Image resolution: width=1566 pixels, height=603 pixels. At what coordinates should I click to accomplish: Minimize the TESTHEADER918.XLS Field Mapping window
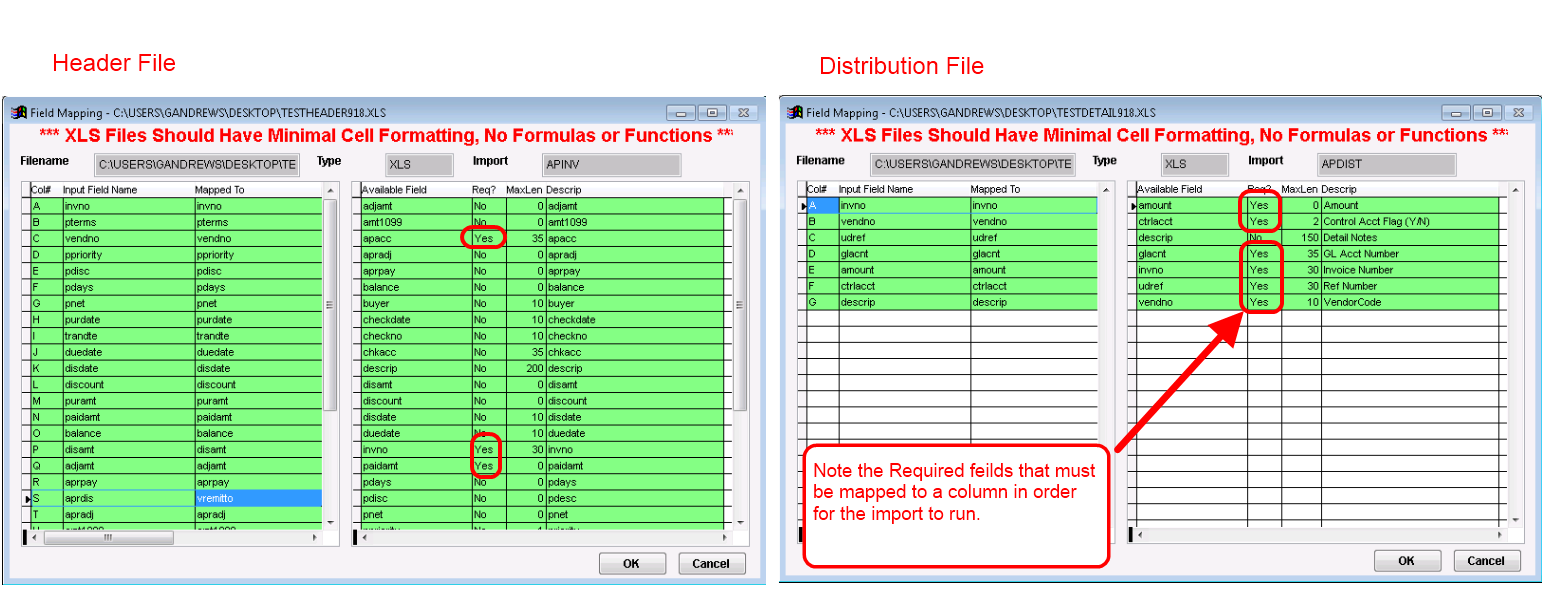point(682,113)
